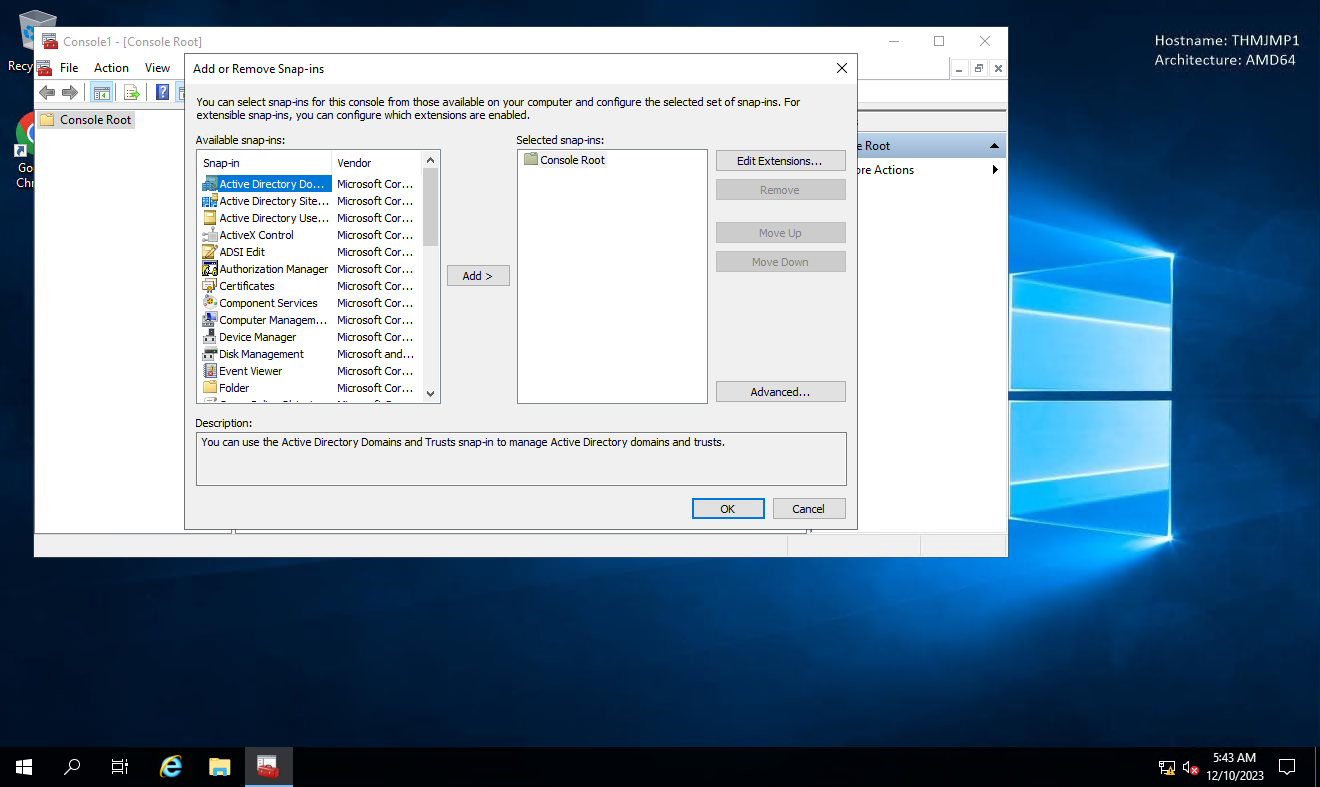This screenshot has width=1320, height=787.
Task: Select the Component Services snap-in icon
Action: coord(210,303)
